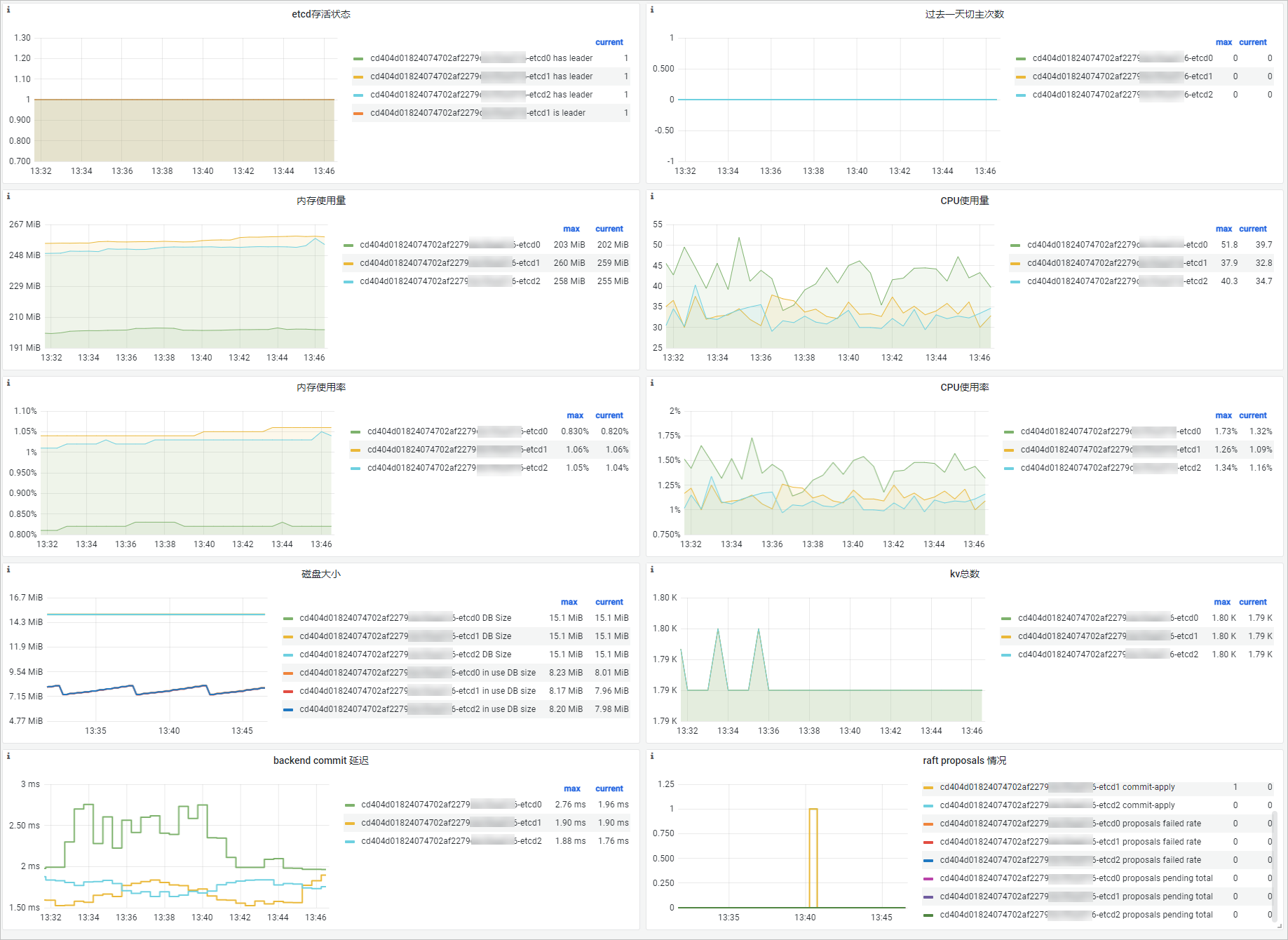Select etcd0 max 2.76 ms latency value
The image size is (1288, 940).
point(570,805)
